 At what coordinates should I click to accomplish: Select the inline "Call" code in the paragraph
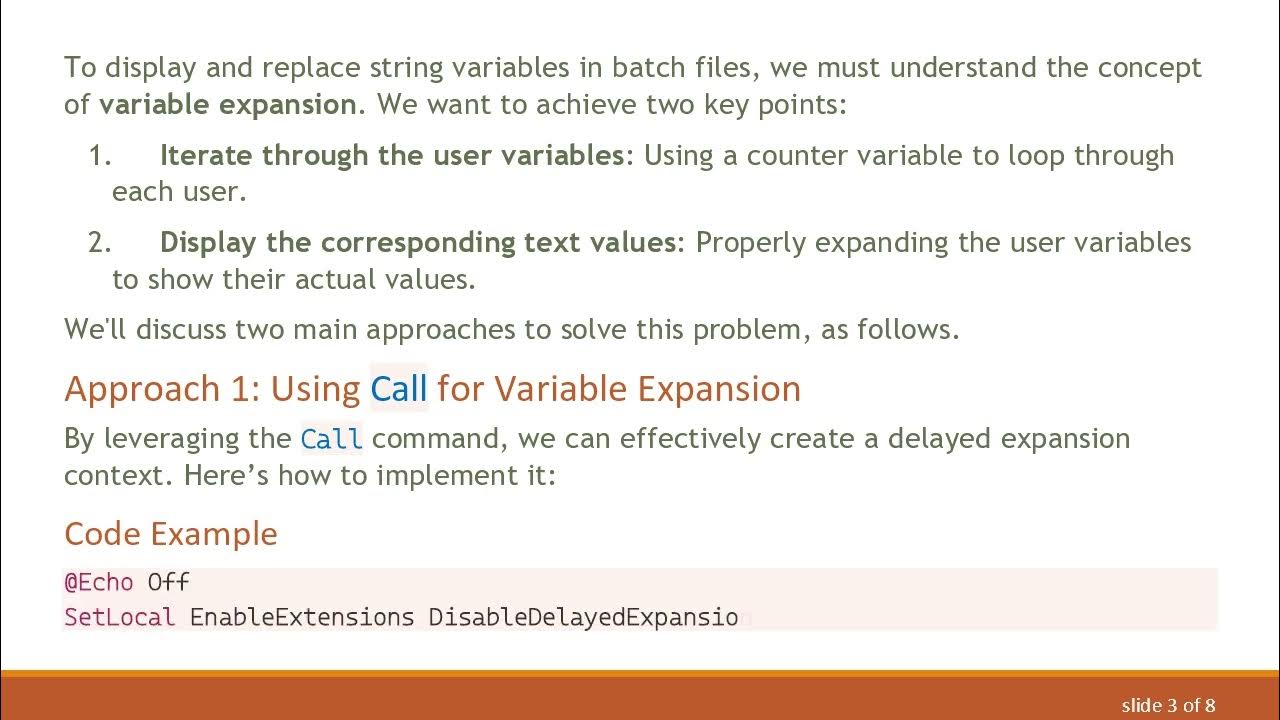pyautogui.click(x=331, y=439)
